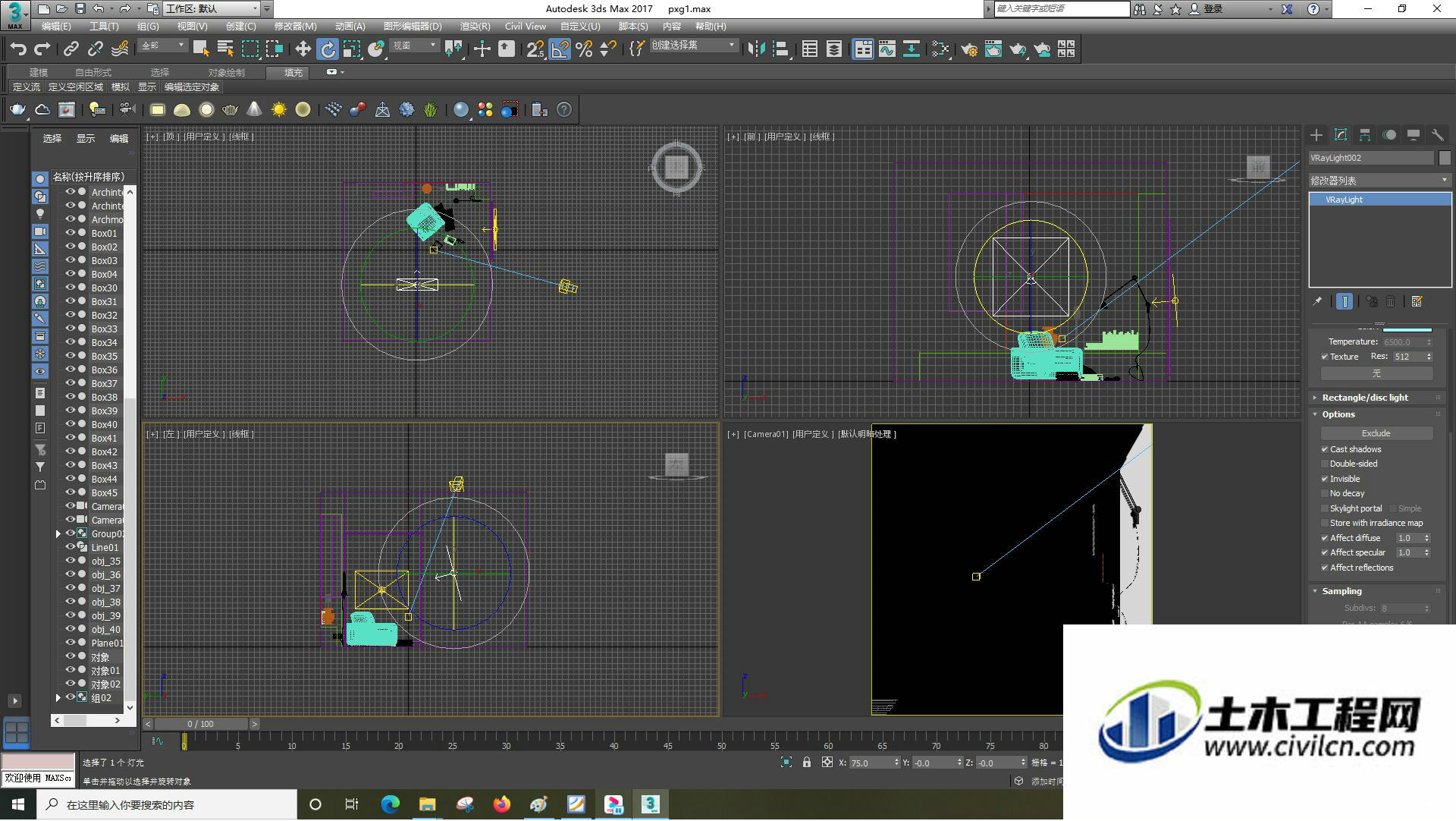Open the reference coordinate system dropdown
1456x821 pixels.
click(x=414, y=46)
